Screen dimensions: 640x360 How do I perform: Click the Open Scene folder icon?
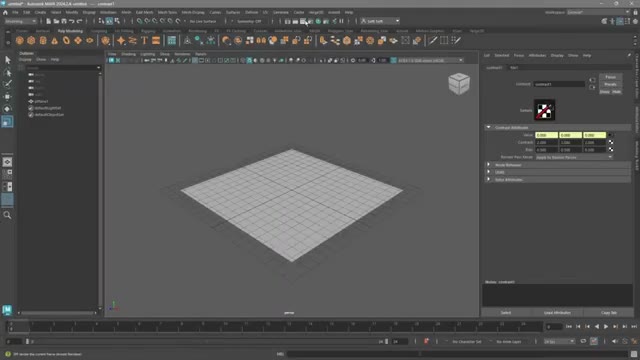point(56,21)
